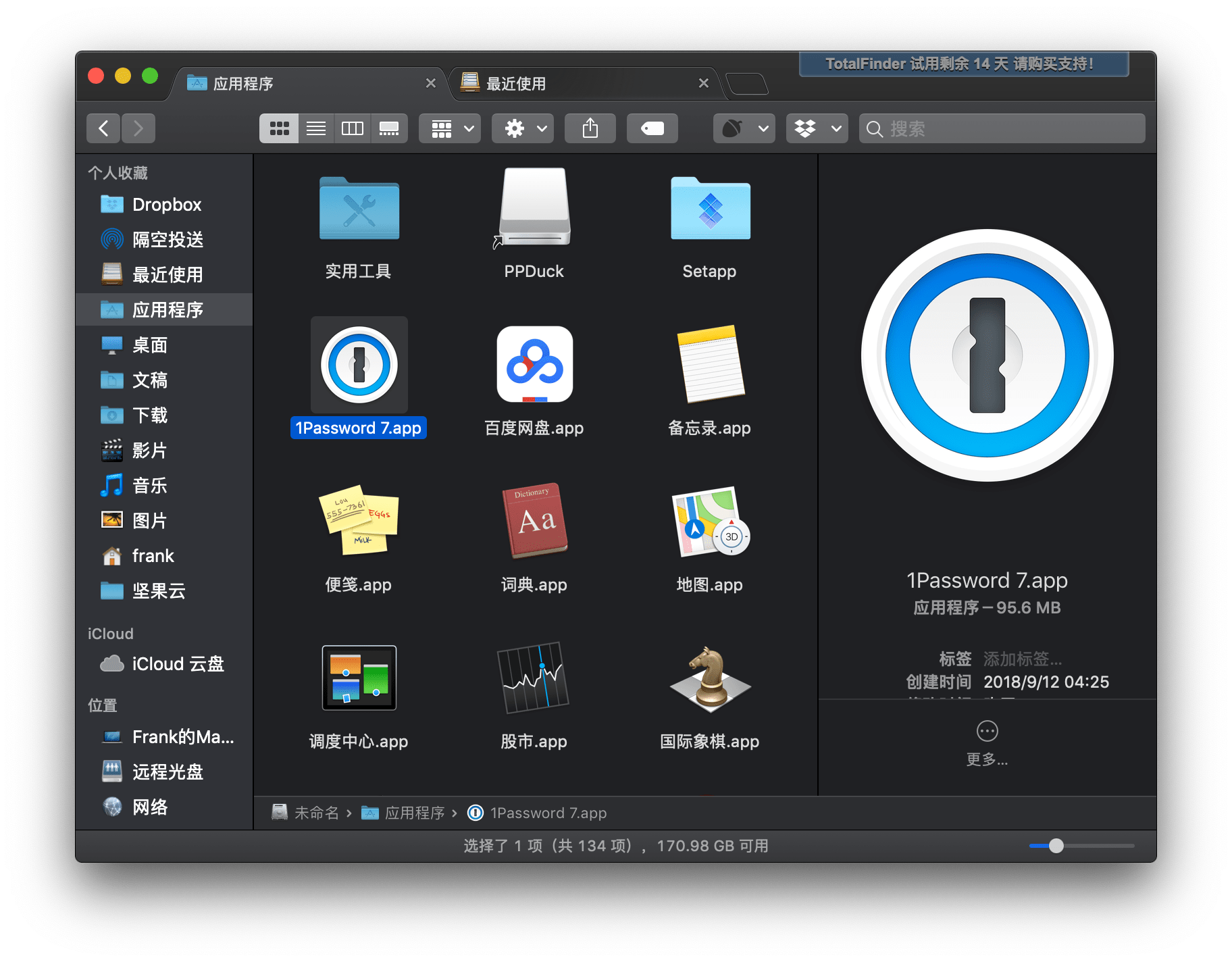Image resolution: width=1232 pixels, height=962 pixels.
Task: Switch to icon view
Action: (x=279, y=128)
